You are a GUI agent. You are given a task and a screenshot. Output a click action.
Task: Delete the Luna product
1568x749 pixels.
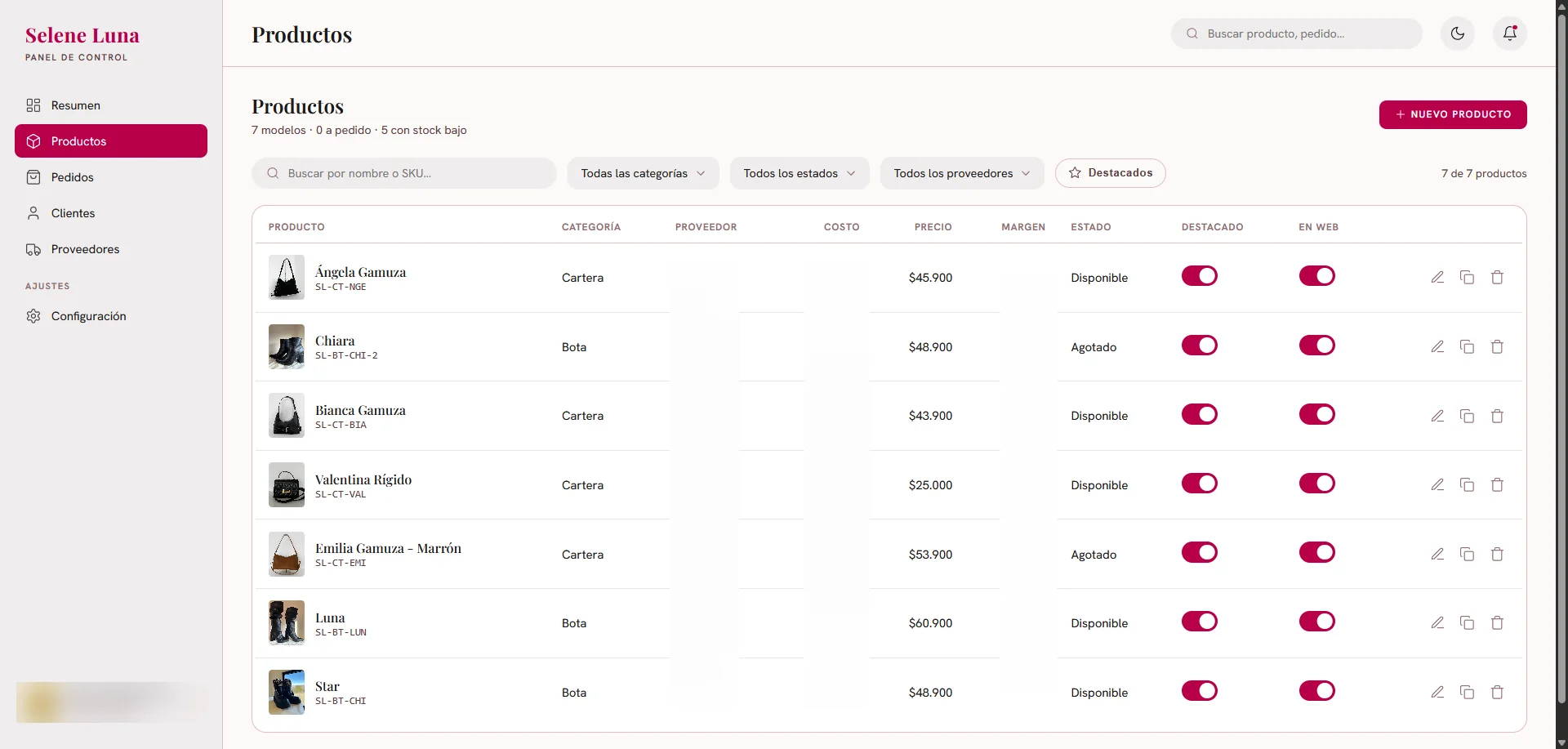pyautogui.click(x=1497, y=623)
